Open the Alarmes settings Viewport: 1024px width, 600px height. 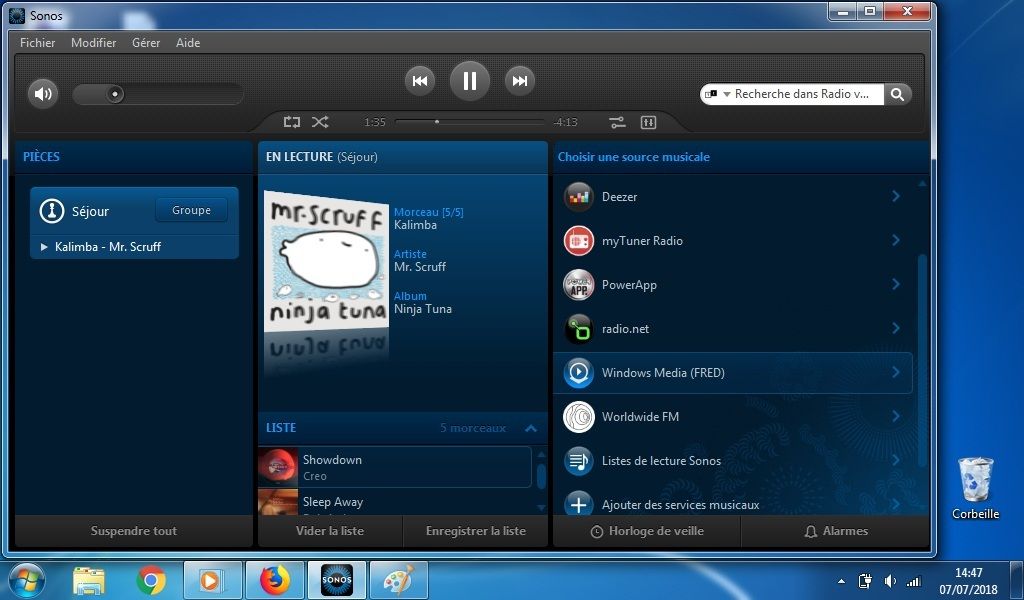(836, 531)
